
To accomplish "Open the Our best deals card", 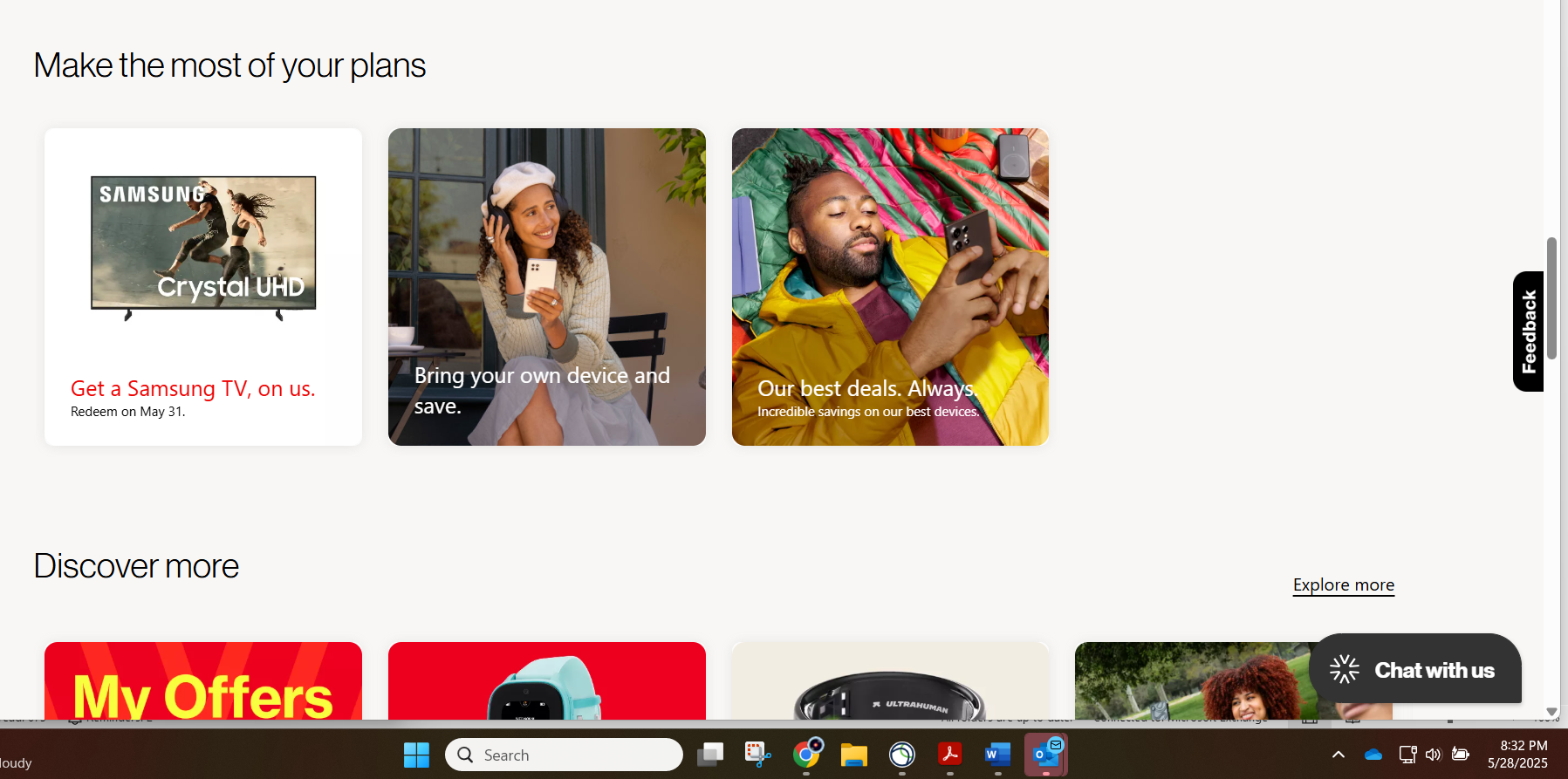I will tap(890, 287).
